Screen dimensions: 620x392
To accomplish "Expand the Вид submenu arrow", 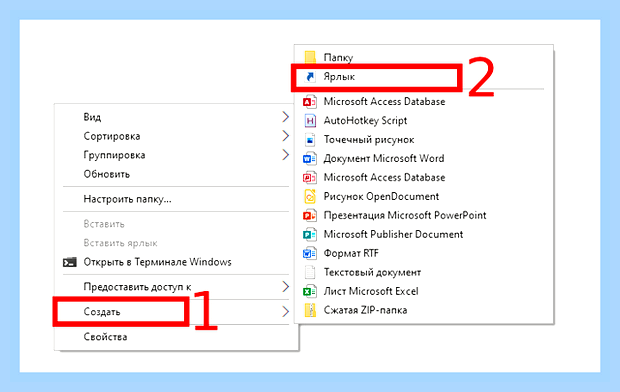I will tap(285, 117).
